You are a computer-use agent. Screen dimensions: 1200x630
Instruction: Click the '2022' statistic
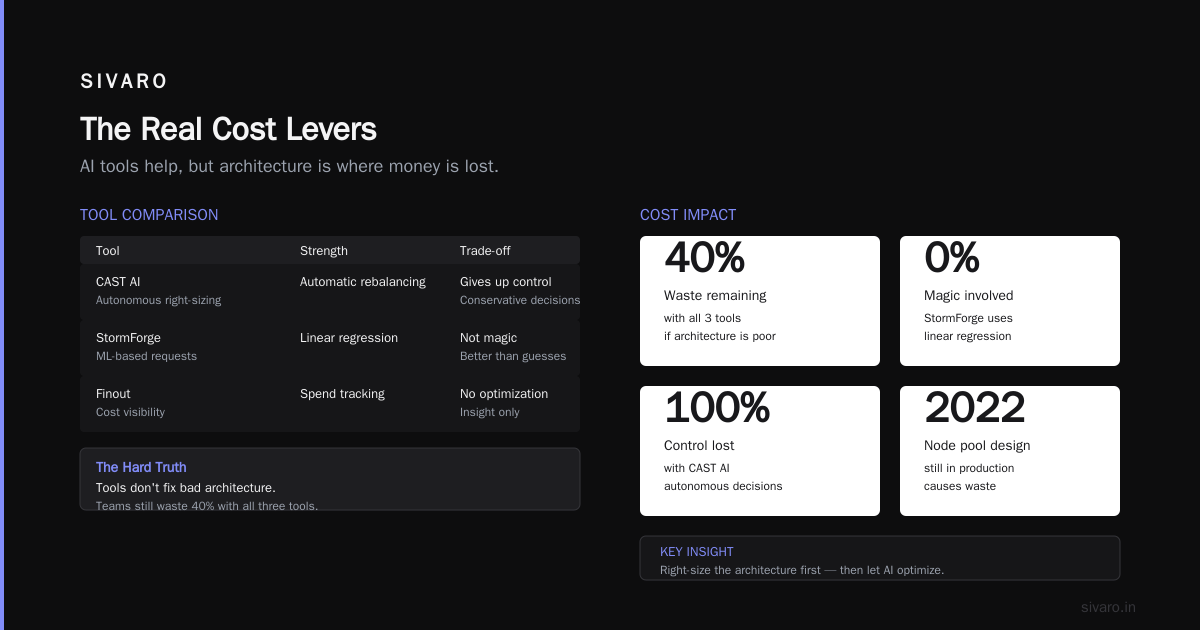tap(975, 408)
